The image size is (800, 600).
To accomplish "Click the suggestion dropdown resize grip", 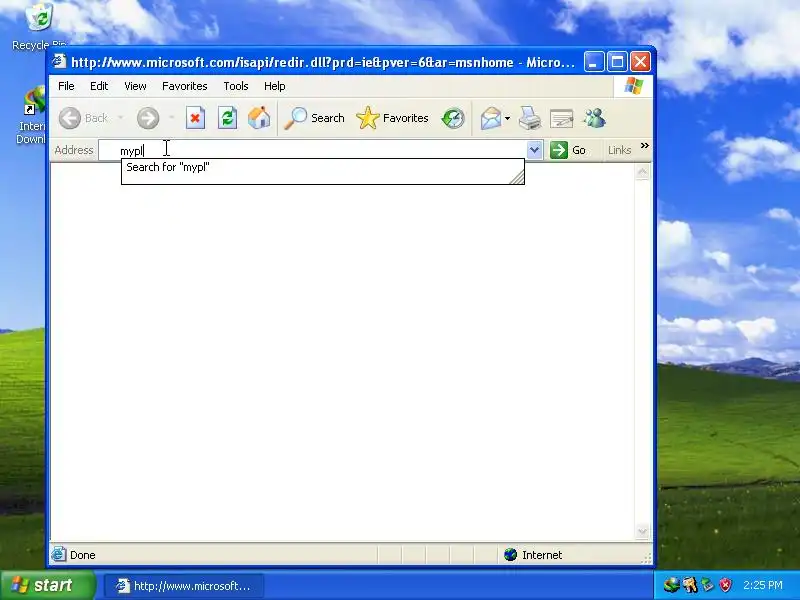I will [517, 177].
